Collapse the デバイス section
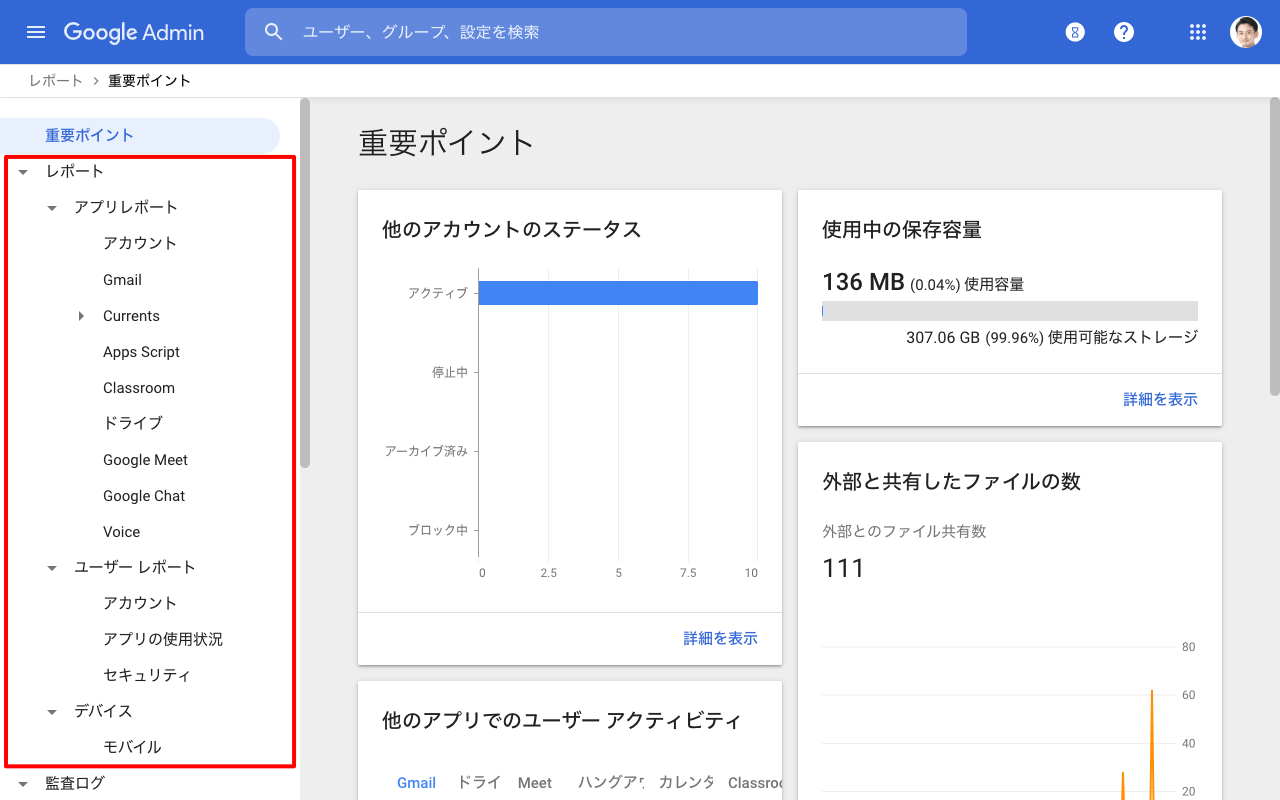The width and height of the screenshot is (1280, 800). 52,712
